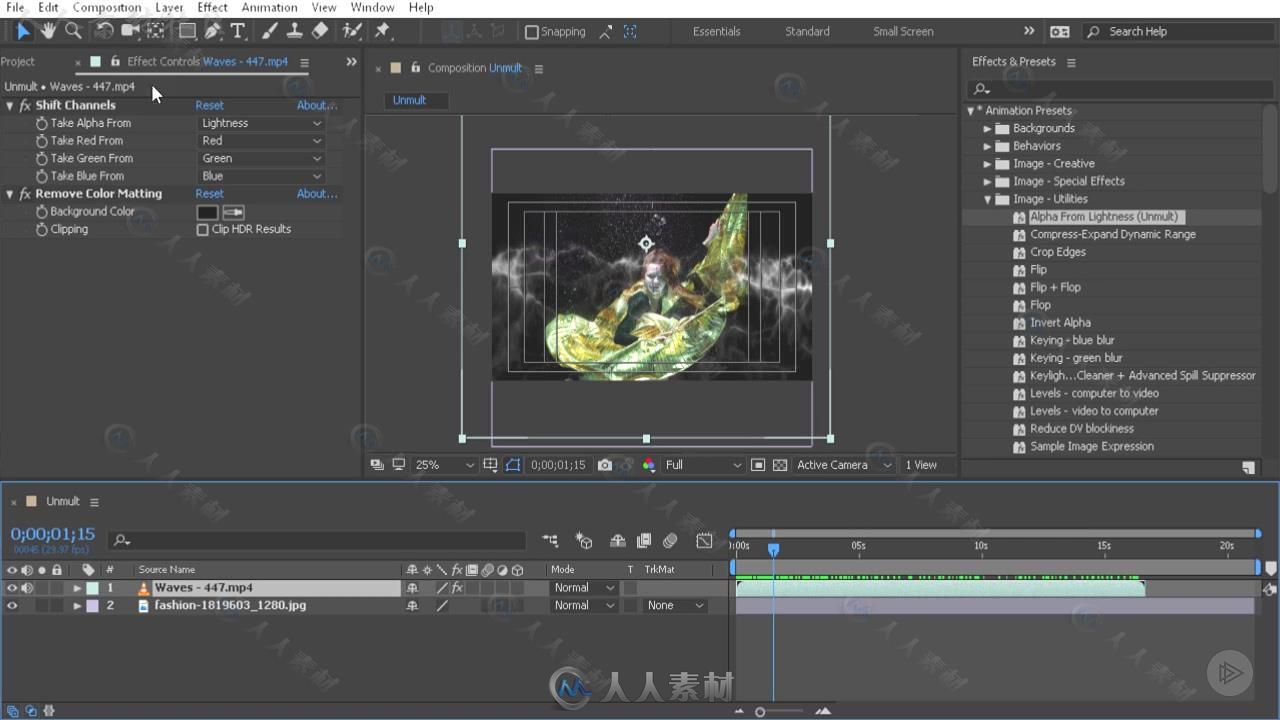Open About for Shift Channels
Viewport: 1280px width, 720px height.
[x=317, y=106]
